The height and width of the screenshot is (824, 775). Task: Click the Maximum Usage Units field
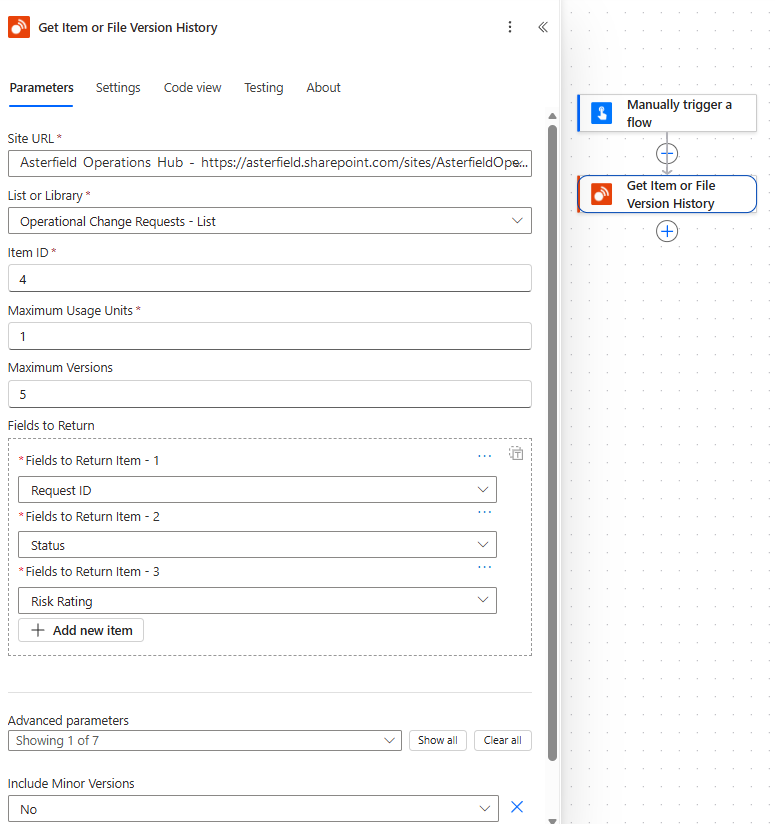pos(270,336)
